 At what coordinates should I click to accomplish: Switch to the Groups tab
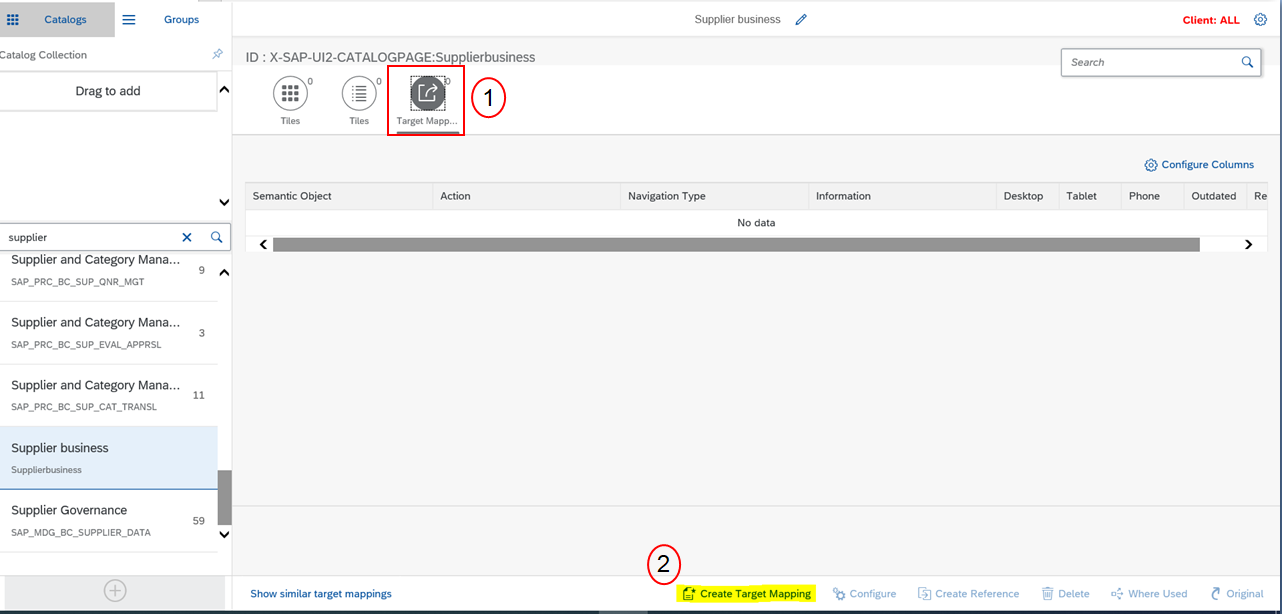coord(181,20)
